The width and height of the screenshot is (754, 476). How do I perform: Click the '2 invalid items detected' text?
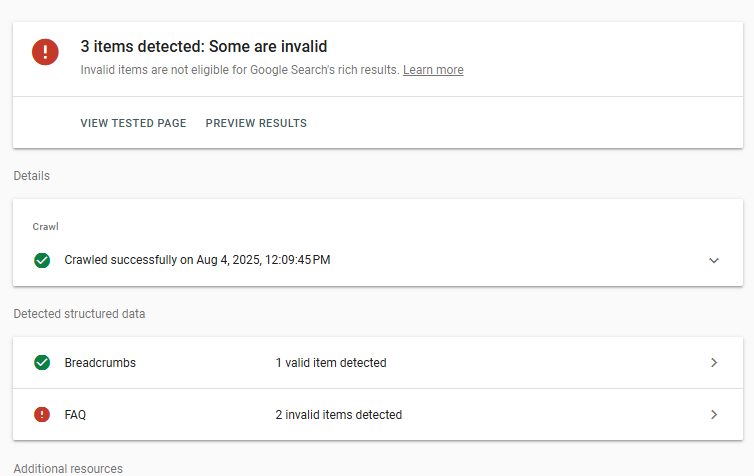tap(339, 414)
